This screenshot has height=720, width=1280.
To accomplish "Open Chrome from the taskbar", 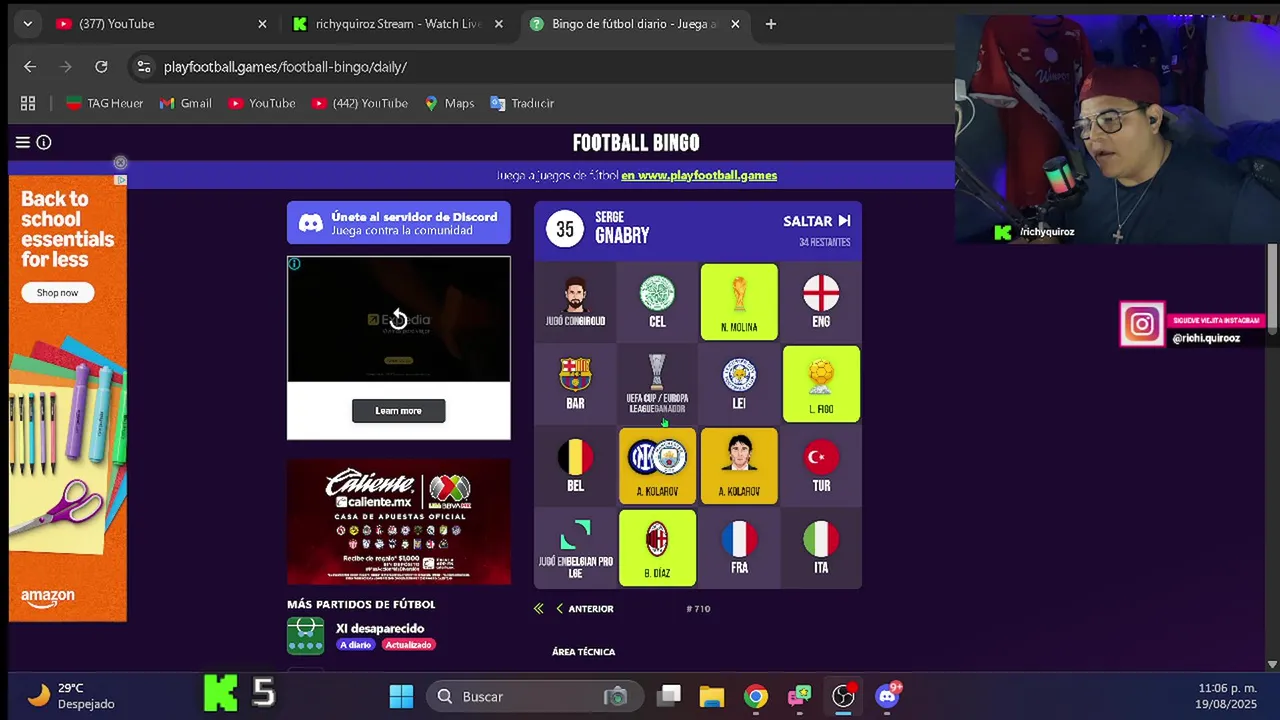I will click(755, 696).
